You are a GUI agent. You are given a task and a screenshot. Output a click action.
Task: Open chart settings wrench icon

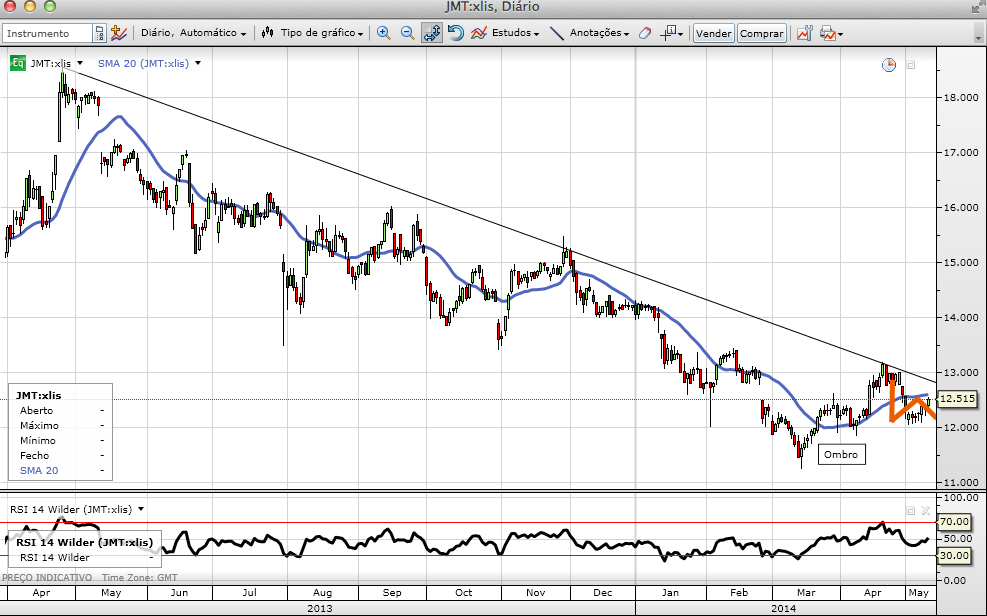804,33
